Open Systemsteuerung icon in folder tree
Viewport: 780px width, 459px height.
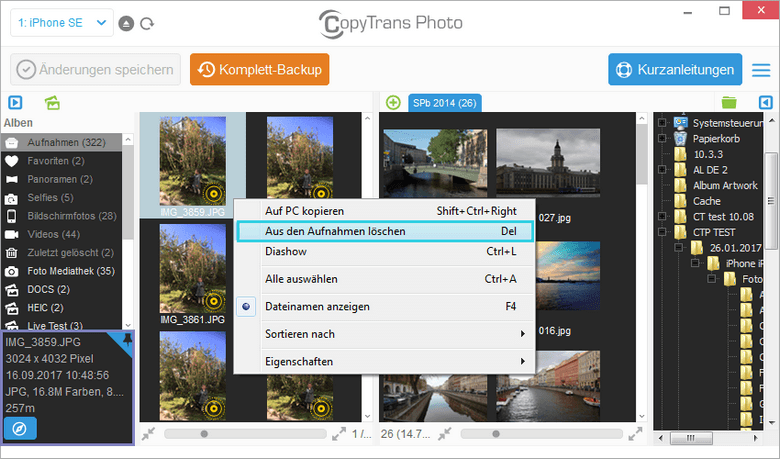pyautogui.click(x=680, y=122)
